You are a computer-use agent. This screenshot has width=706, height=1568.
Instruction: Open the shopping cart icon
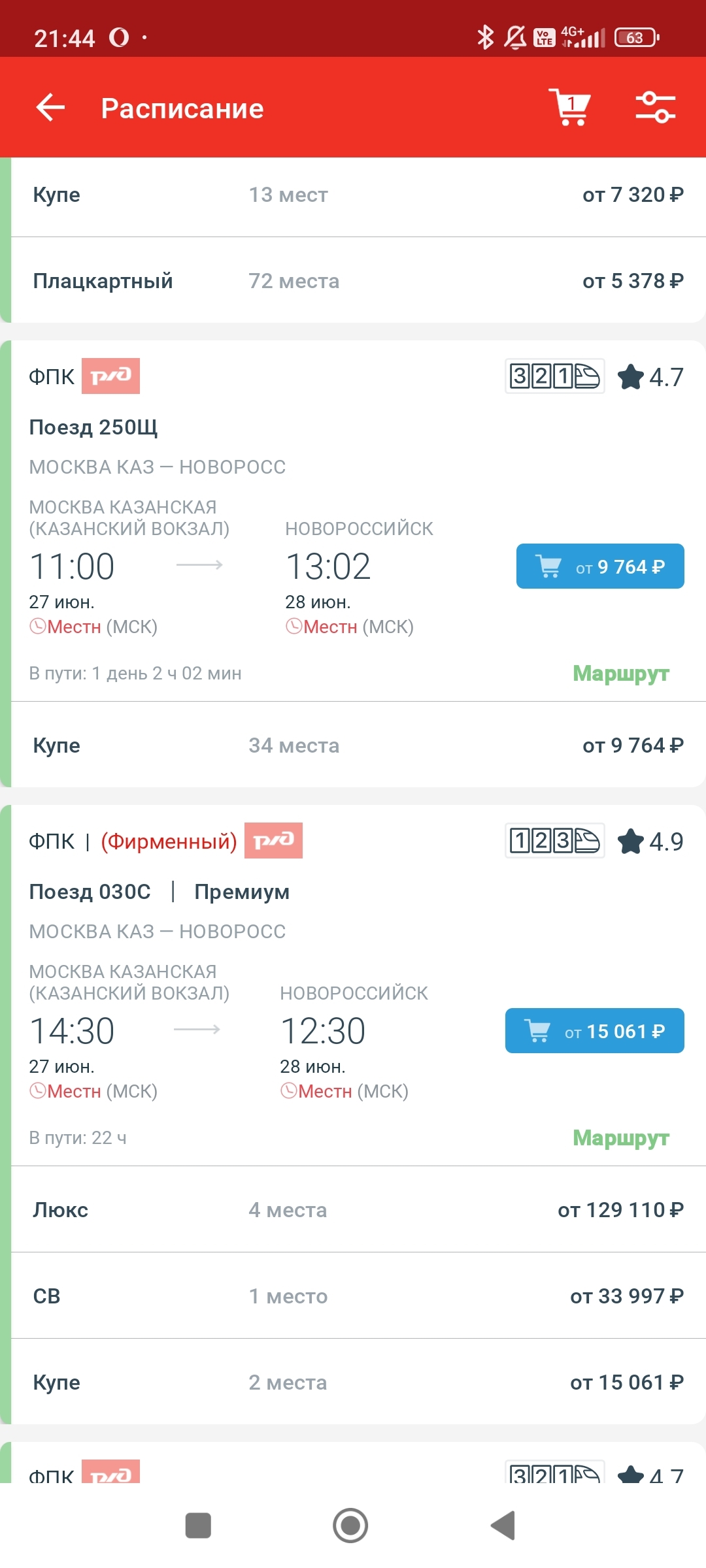pyautogui.click(x=569, y=107)
